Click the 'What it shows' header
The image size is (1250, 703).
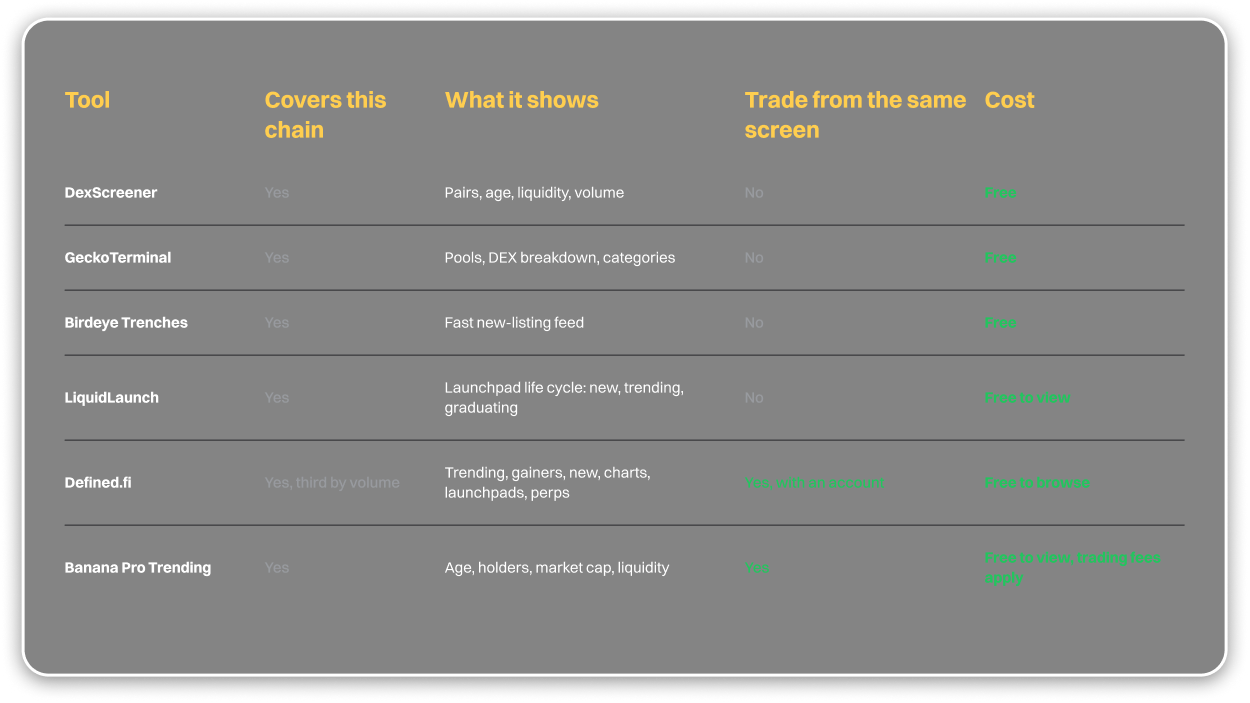click(x=521, y=100)
